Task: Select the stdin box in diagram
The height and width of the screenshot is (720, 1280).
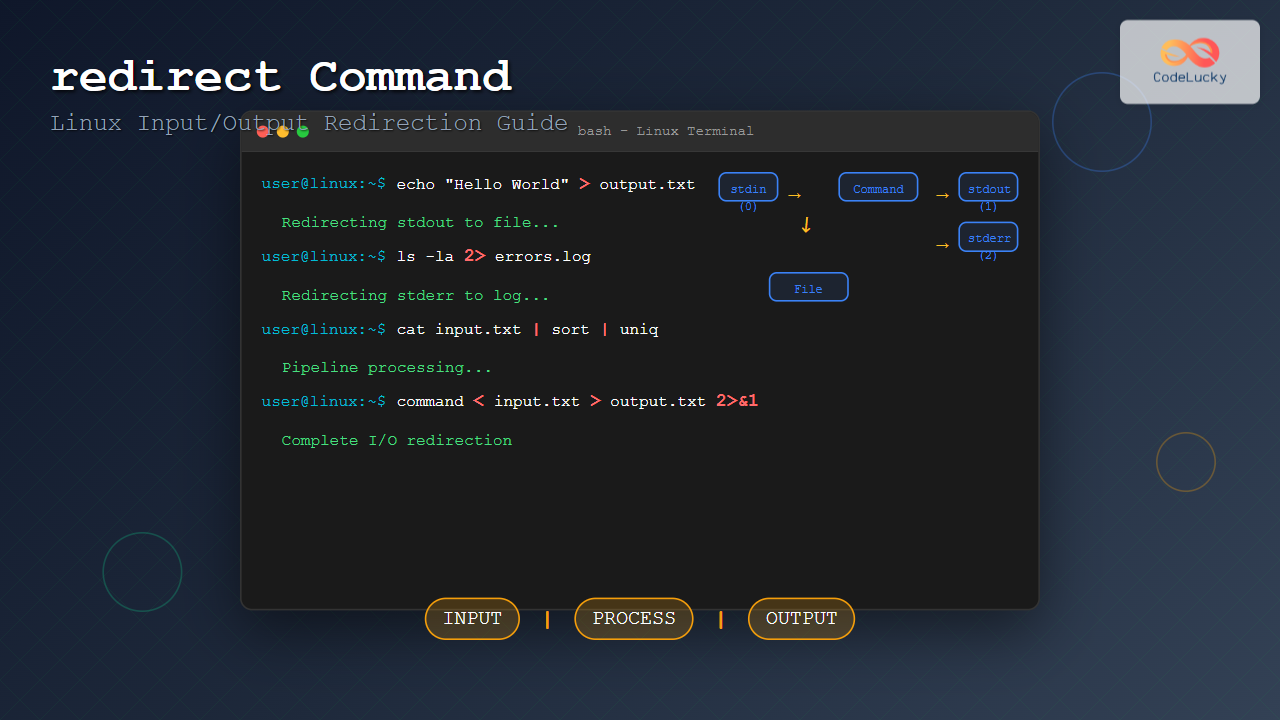Action: pyautogui.click(x=748, y=187)
